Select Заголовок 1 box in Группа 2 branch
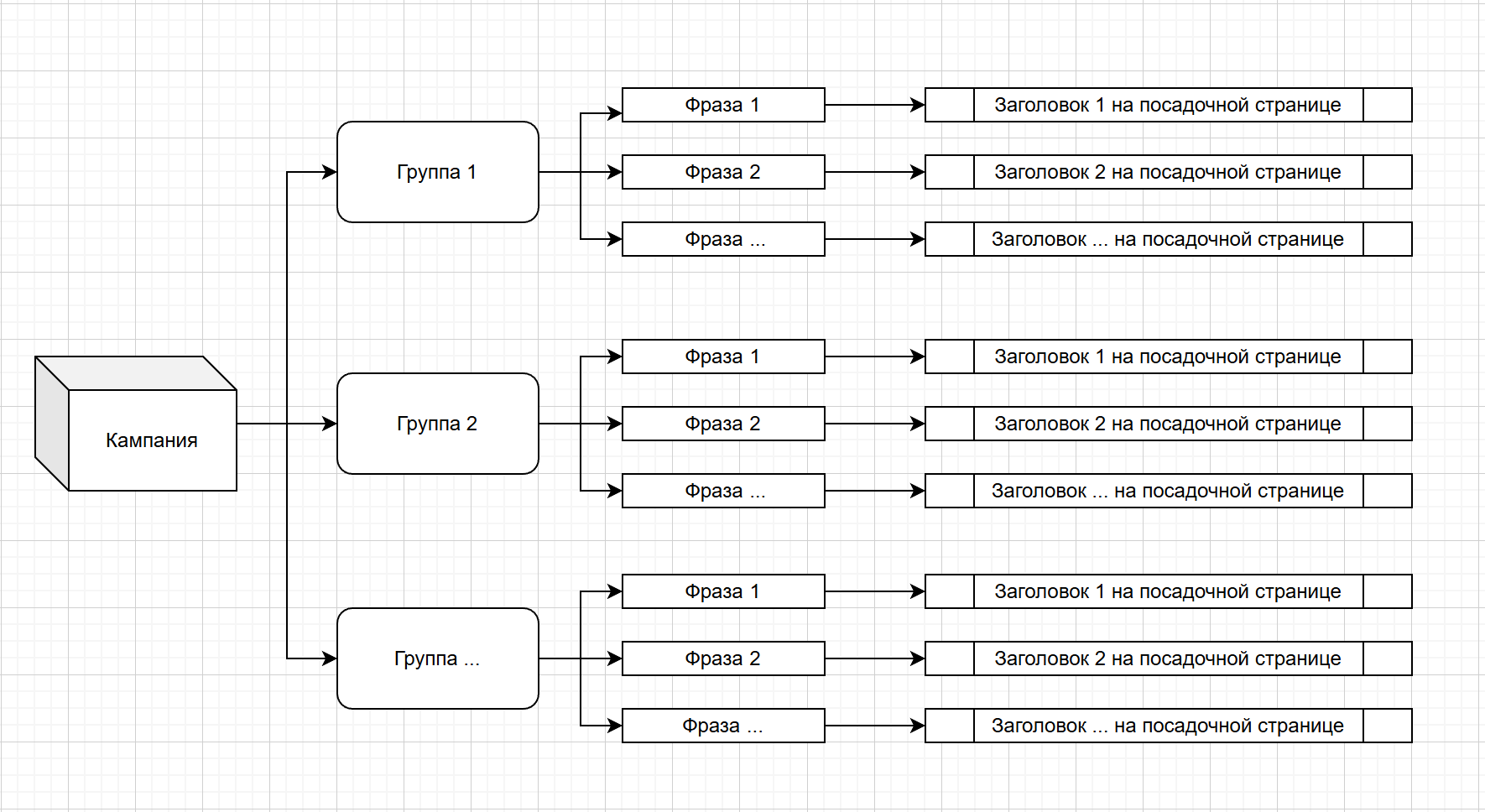This screenshot has width=1485, height=812. 1168,357
